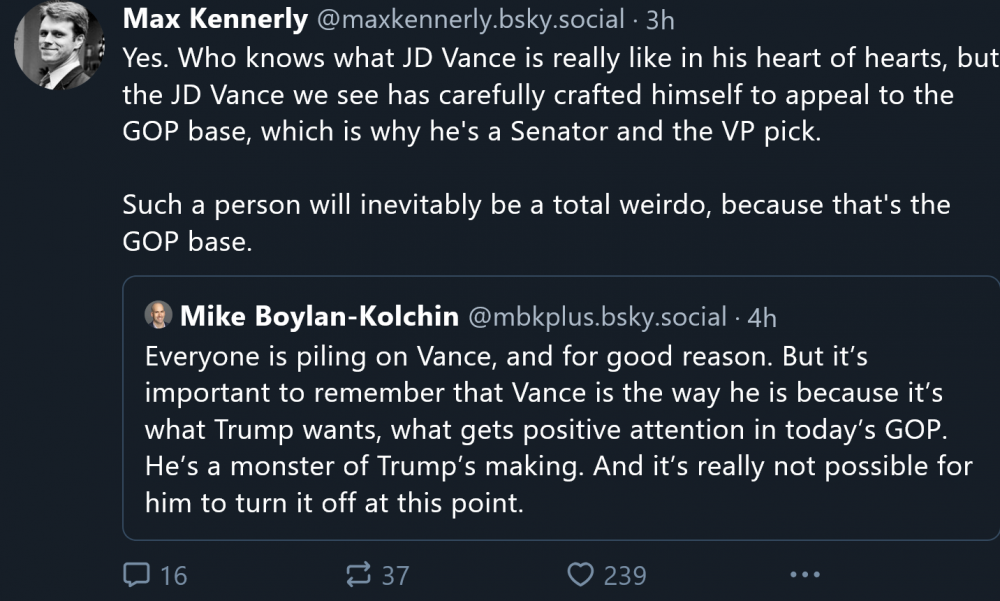Viewport: 1000px width, 601px height.
Task: Click the Mike Boylan-Kolchin display name
Action: 318,317
